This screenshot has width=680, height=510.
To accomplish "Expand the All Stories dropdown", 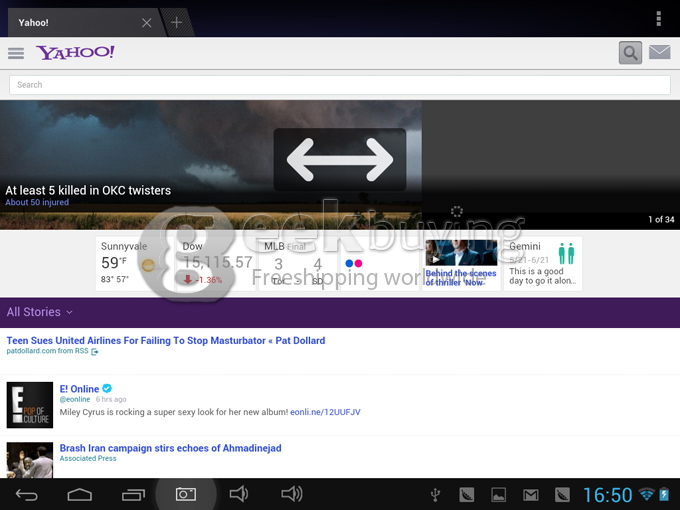I will [39, 312].
